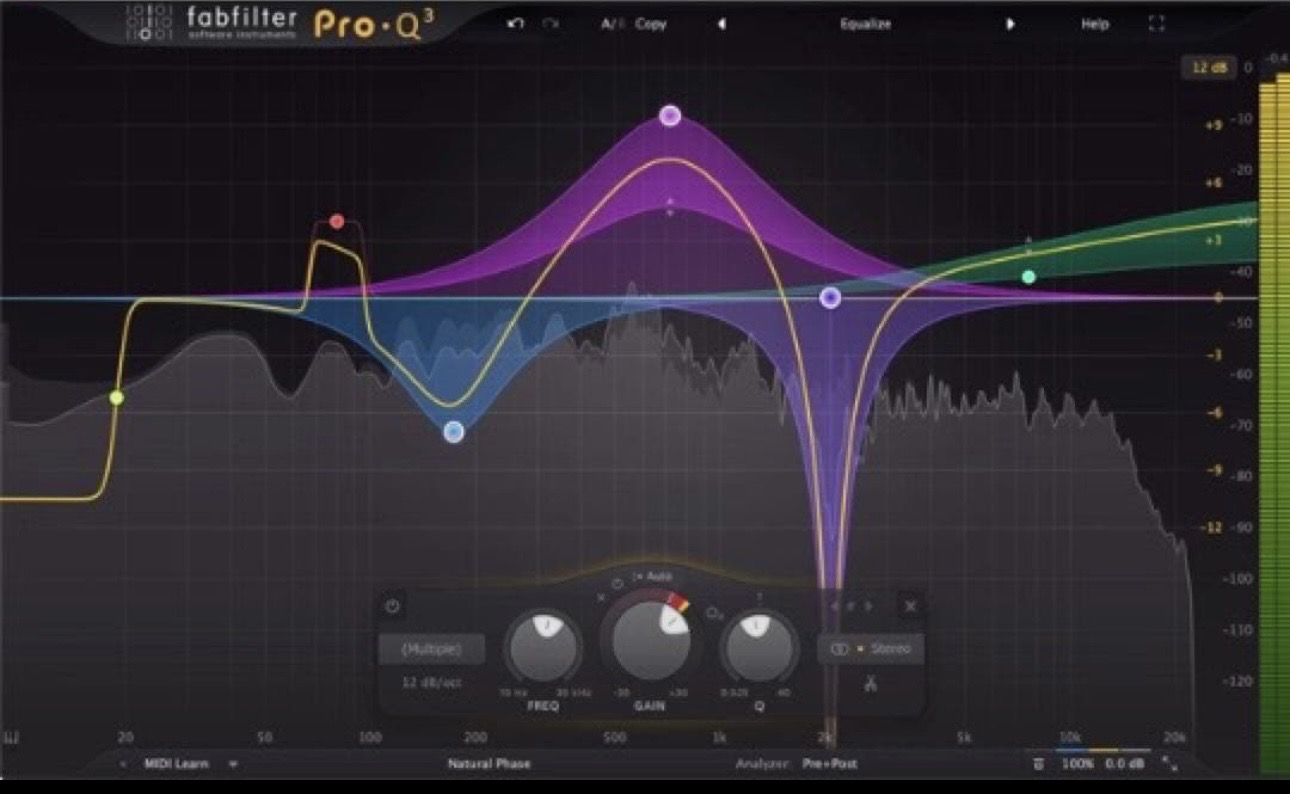This screenshot has width=1290, height=794.
Task: Click the undo arrow icon
Action: pos(516,23)
